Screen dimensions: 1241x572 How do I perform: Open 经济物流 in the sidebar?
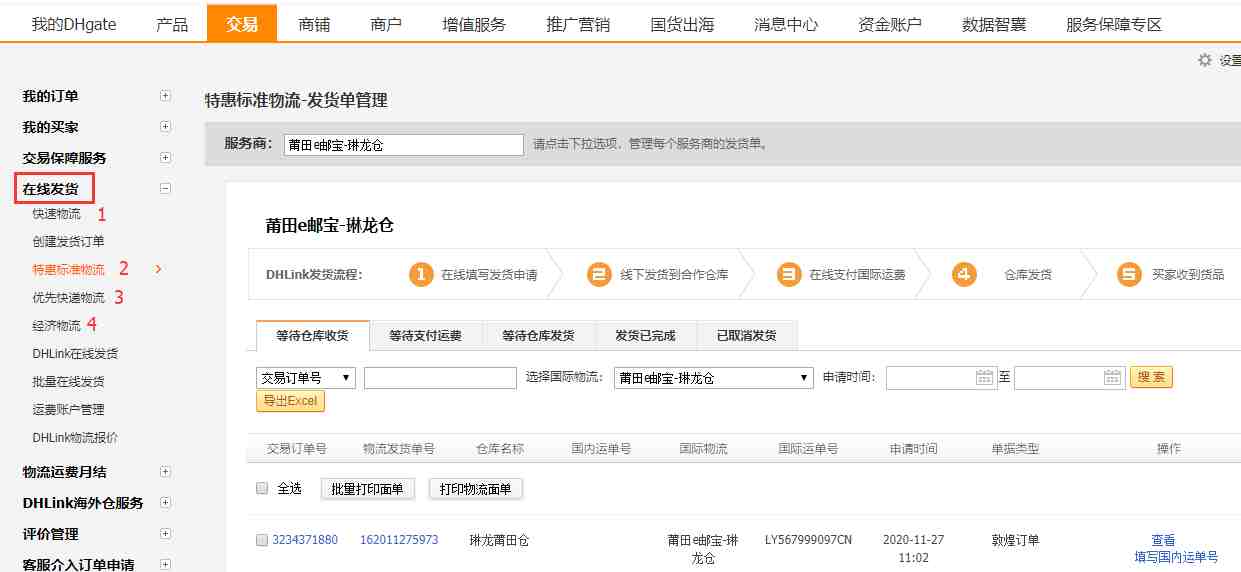(57, 325)
